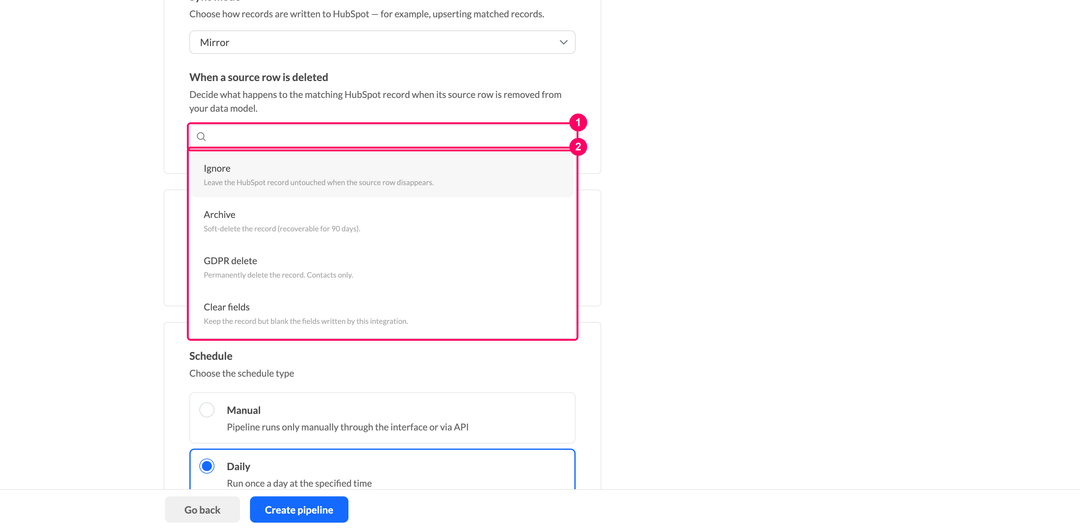1080x529 pixels.
Task: Click "Run once a day at the specified time" text
Action: [x=299, y=484]
